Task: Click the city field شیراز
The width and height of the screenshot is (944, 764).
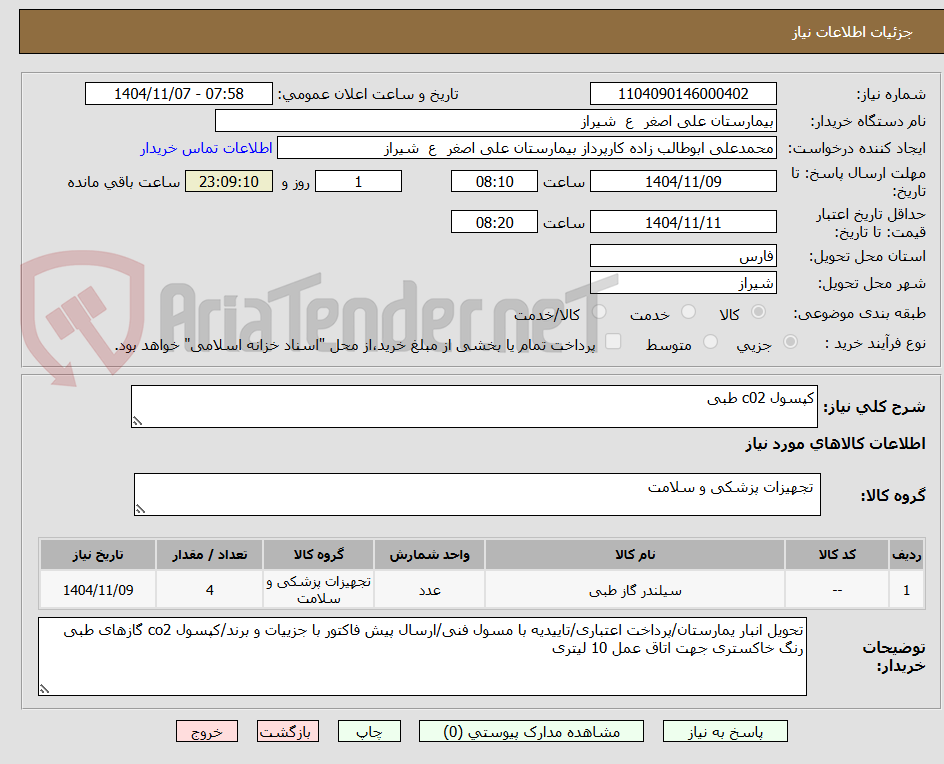Action: click(x=683, y=283)
